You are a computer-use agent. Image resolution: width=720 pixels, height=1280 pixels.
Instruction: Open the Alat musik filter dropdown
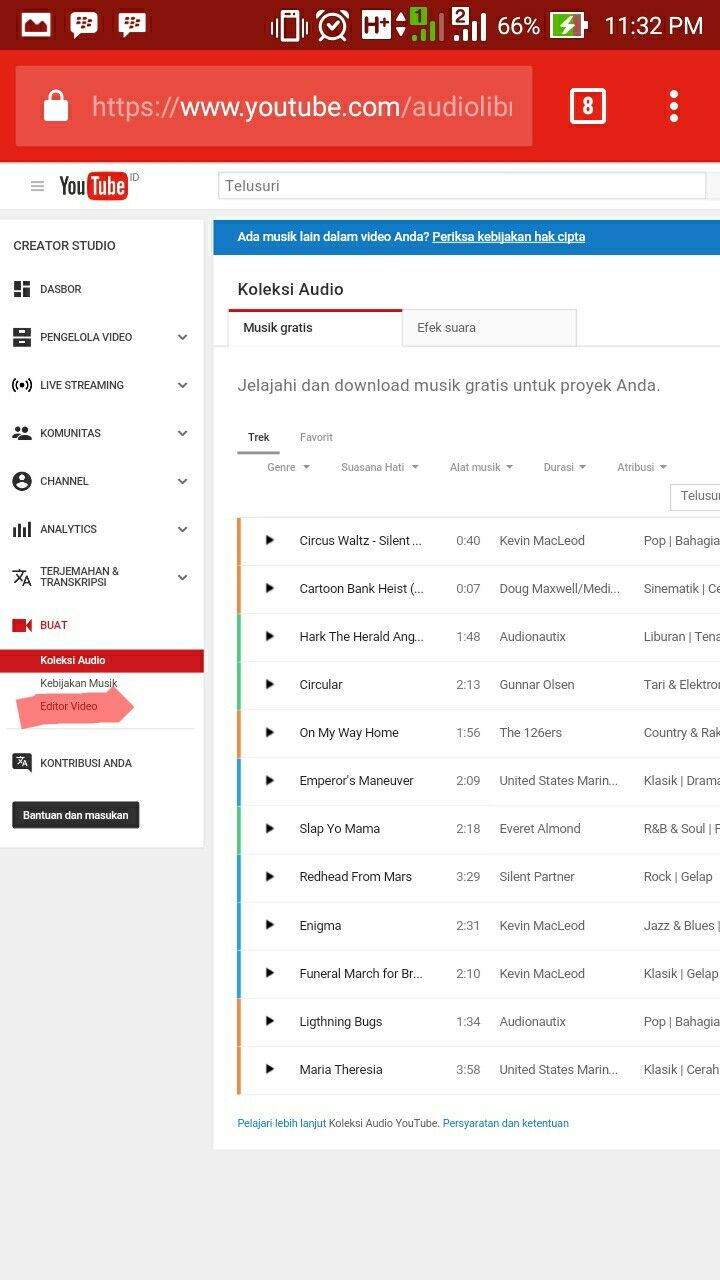click(481, 467)
